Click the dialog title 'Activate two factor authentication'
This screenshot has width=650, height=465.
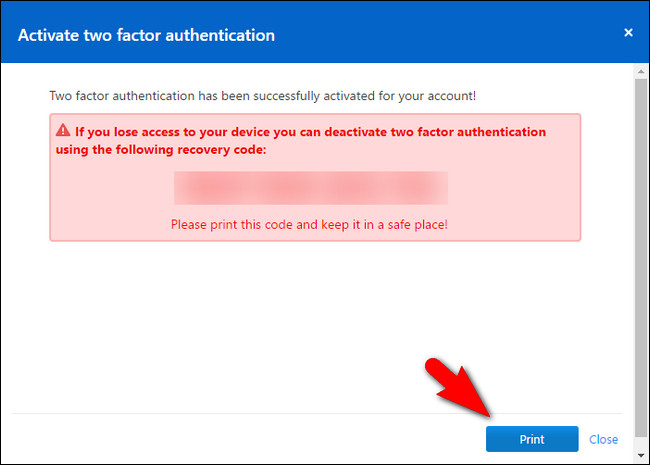[146, 35]
